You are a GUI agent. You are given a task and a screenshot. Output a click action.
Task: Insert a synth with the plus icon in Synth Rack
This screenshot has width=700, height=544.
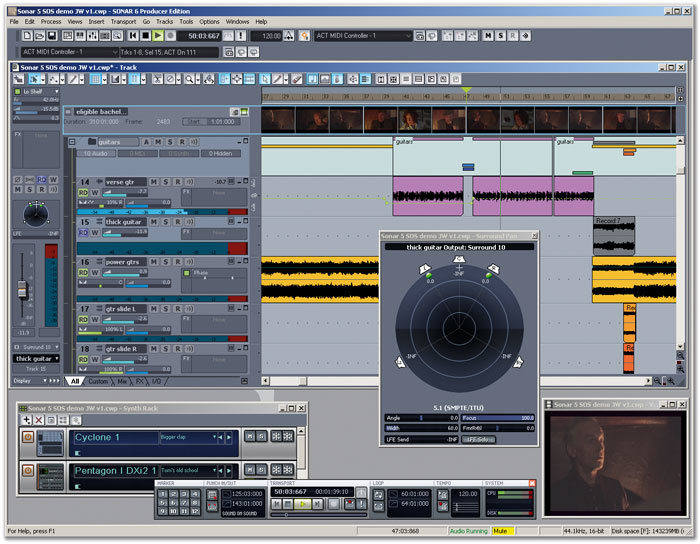click(x=26, y=420)
